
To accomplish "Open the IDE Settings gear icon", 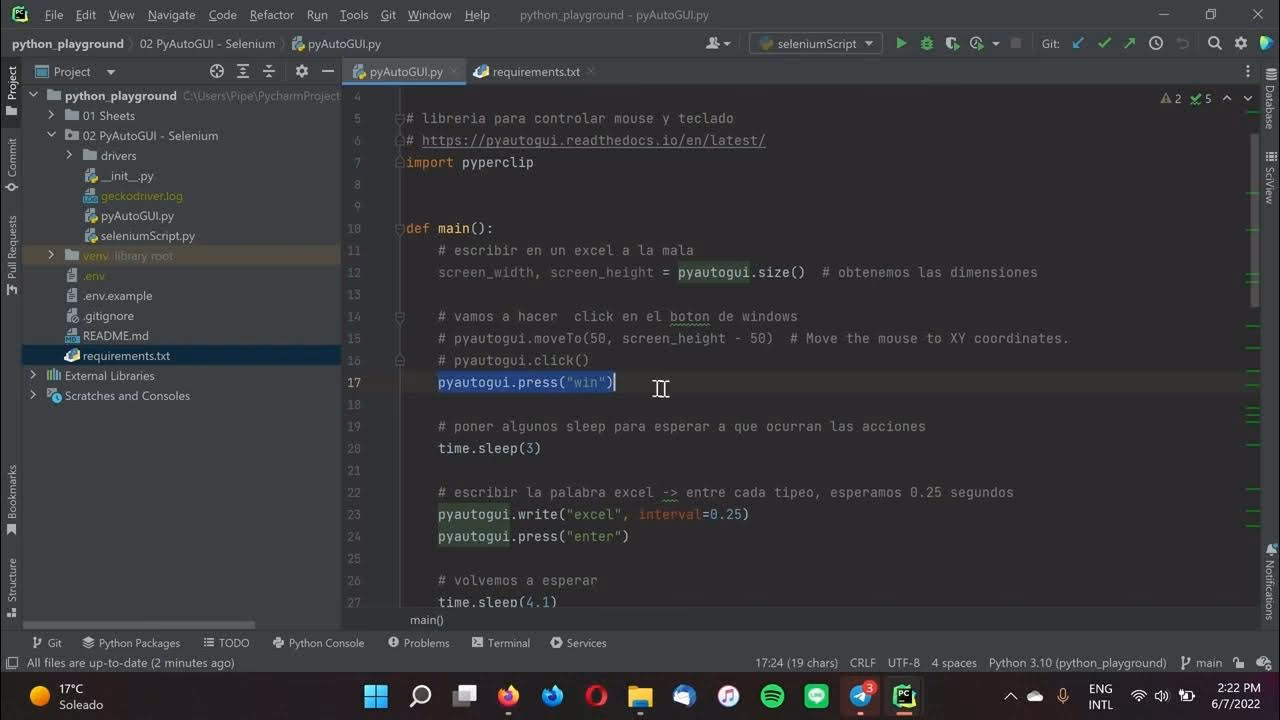I will (x=1238, y=43).
